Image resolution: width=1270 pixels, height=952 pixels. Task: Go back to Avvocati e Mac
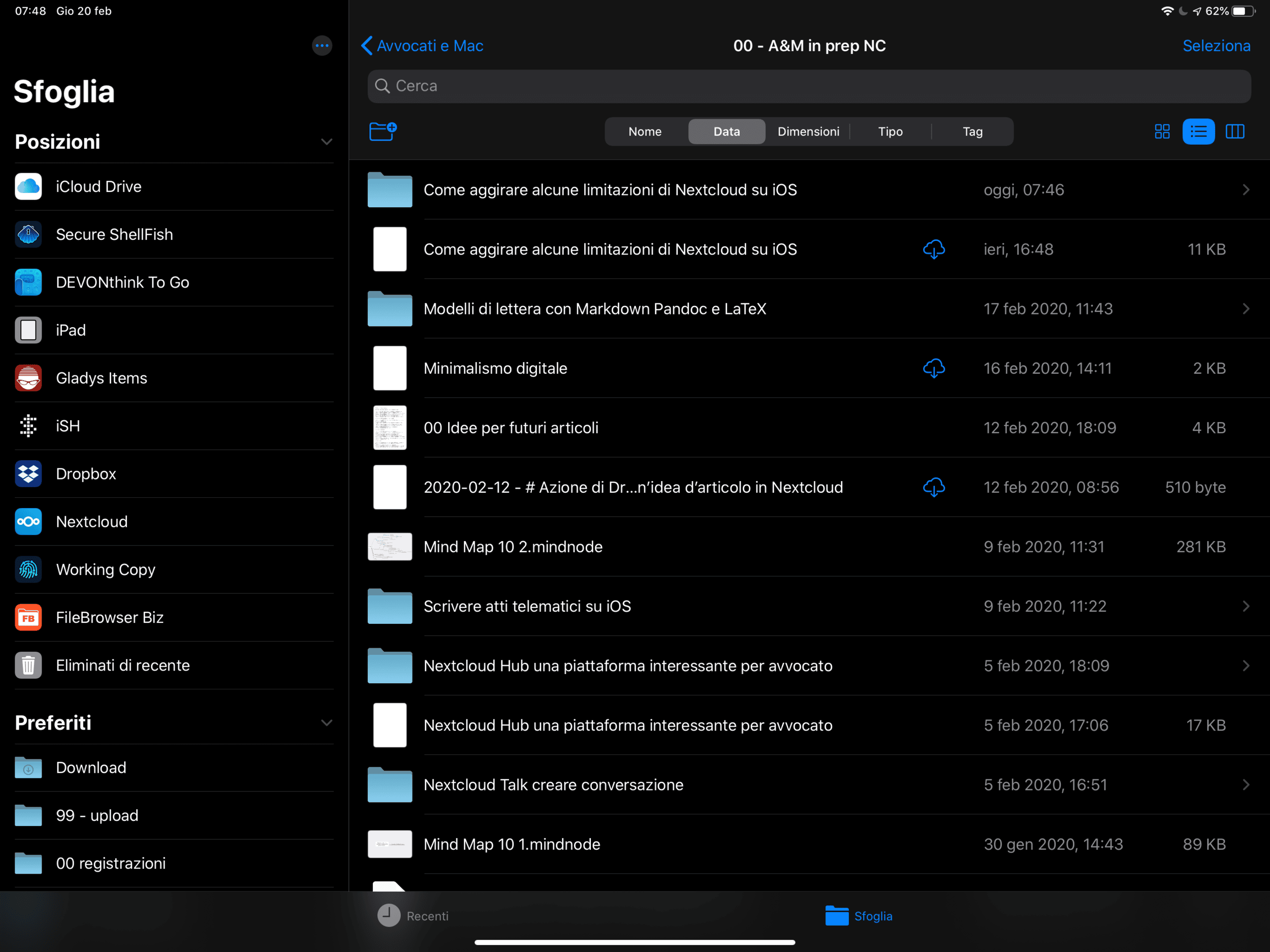[x=423, y=45]
